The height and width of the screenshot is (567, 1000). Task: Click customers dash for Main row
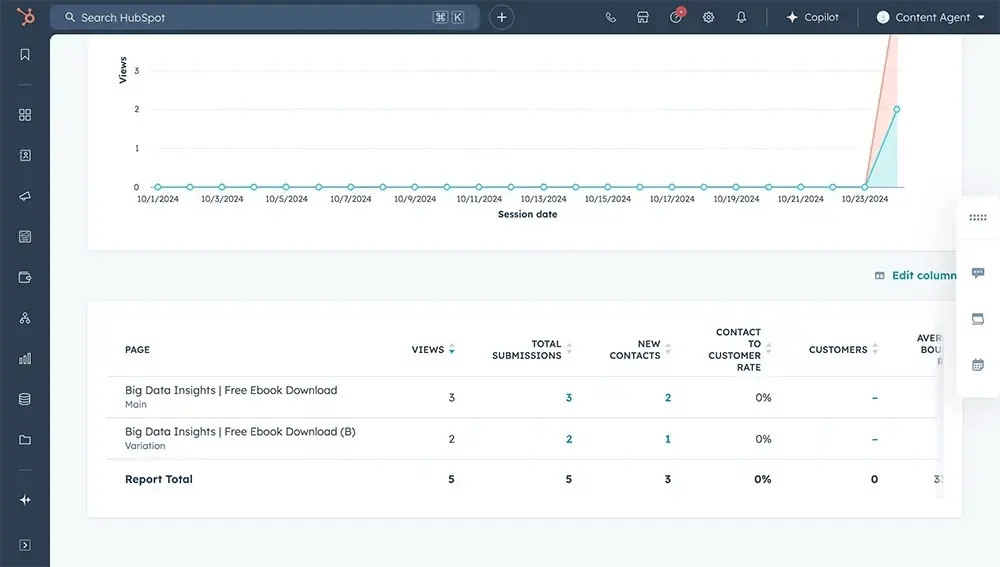[x=874, y=398]
